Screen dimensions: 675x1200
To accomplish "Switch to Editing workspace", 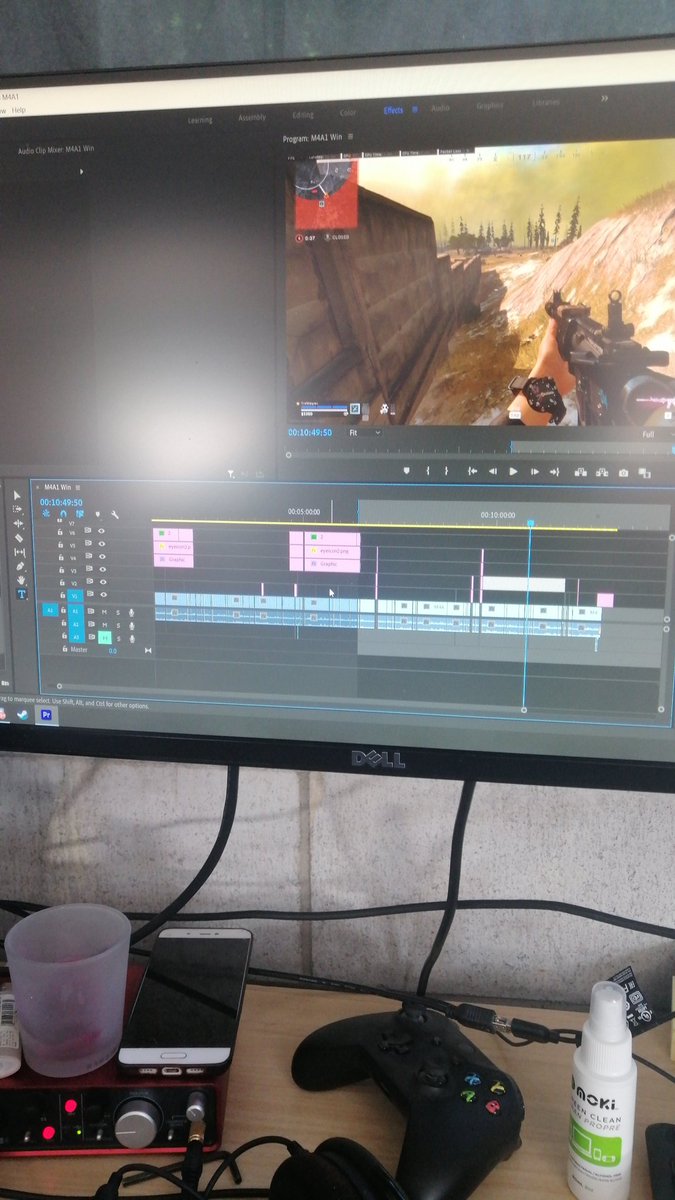I will point(303,115).
